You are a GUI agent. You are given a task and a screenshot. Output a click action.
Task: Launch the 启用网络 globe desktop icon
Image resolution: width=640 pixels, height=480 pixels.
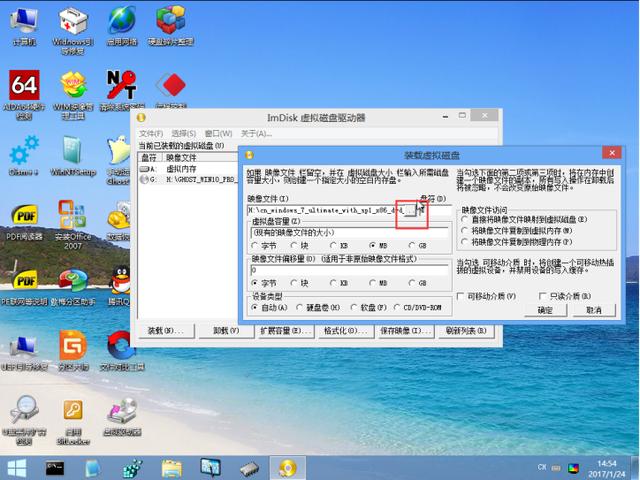(x=122, y=27)
